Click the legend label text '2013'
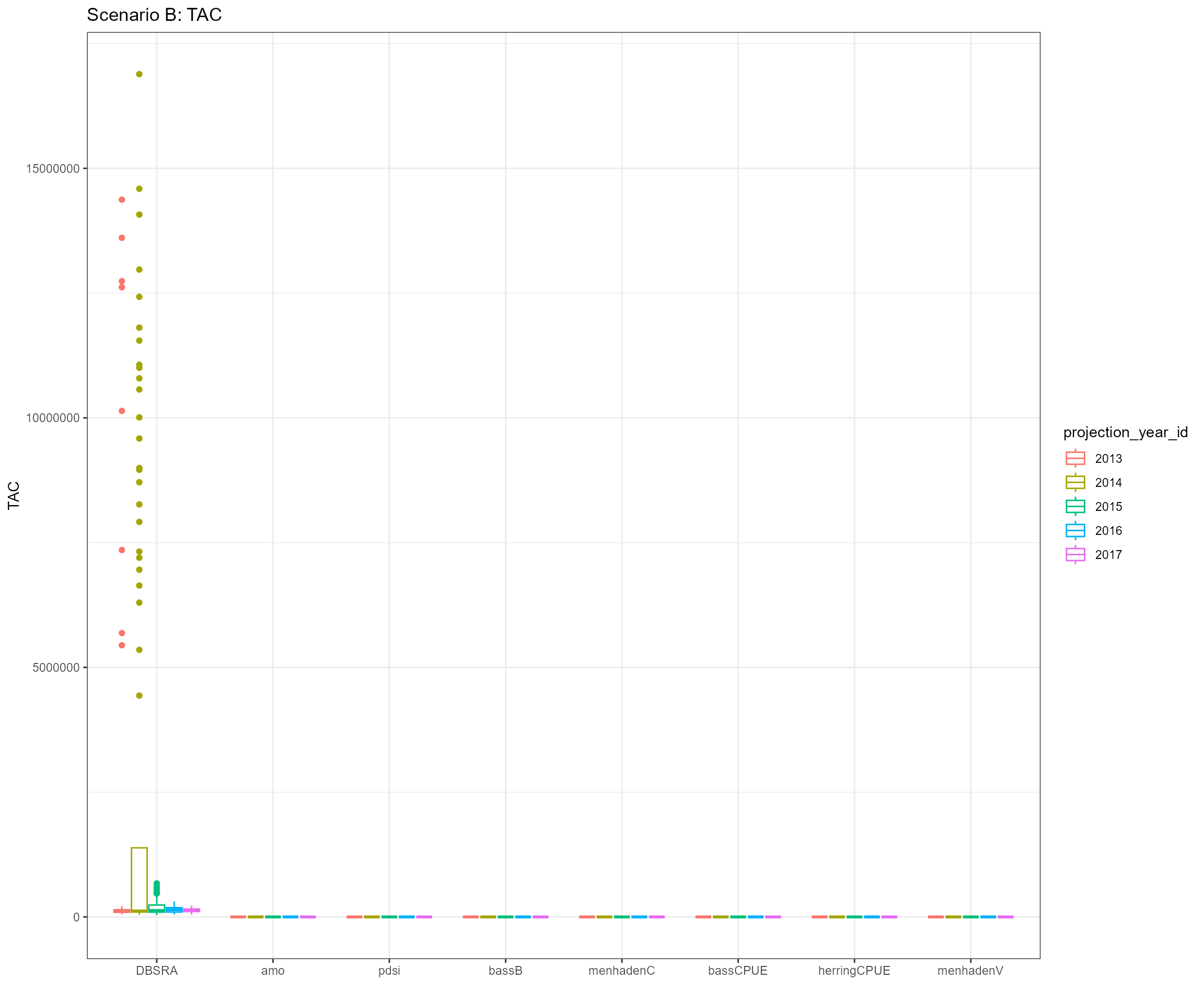Image resolution: width=1204 pixels, height=1003 pixels. 1108,459
